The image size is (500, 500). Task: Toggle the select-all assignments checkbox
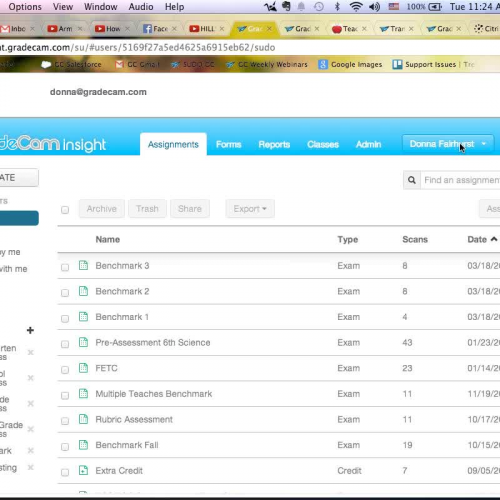click(x=65, y=210)
